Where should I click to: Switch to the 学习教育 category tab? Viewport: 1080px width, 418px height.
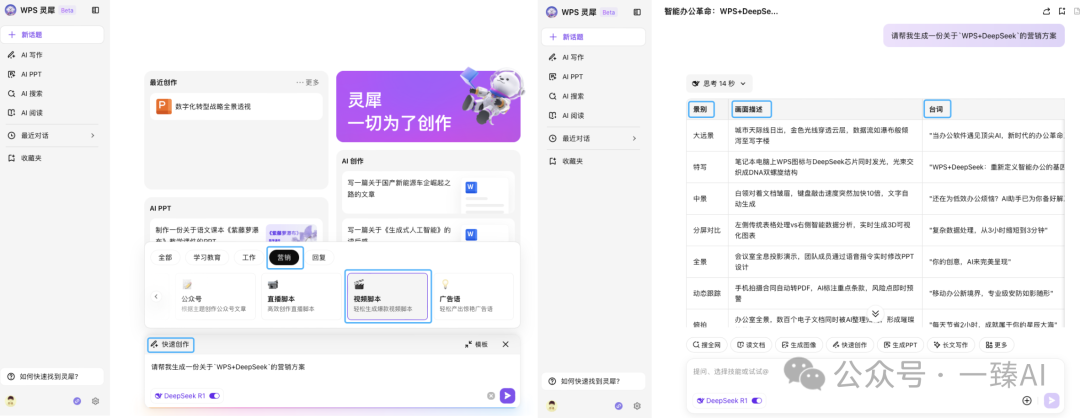click(x=207, y=258)
